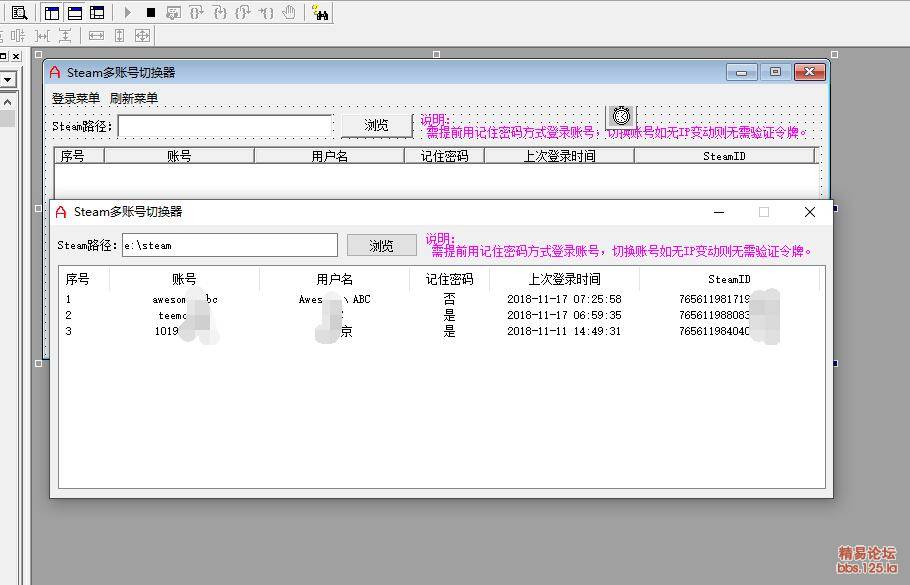Image resolution: width=910 pixels, height=585 pixels.
Task: Click the equal vertical spacing icon
Action: 65,36
